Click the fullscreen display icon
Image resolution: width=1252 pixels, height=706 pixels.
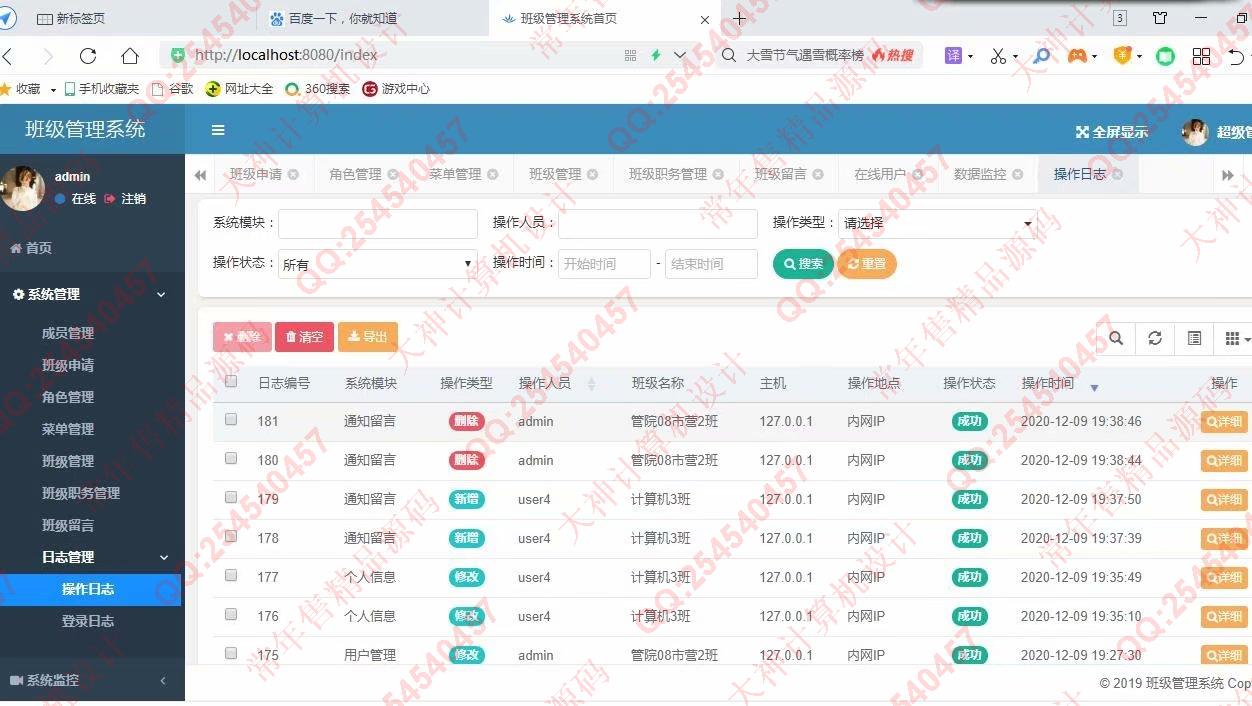pyautogui.click(x=1082, y=132)
